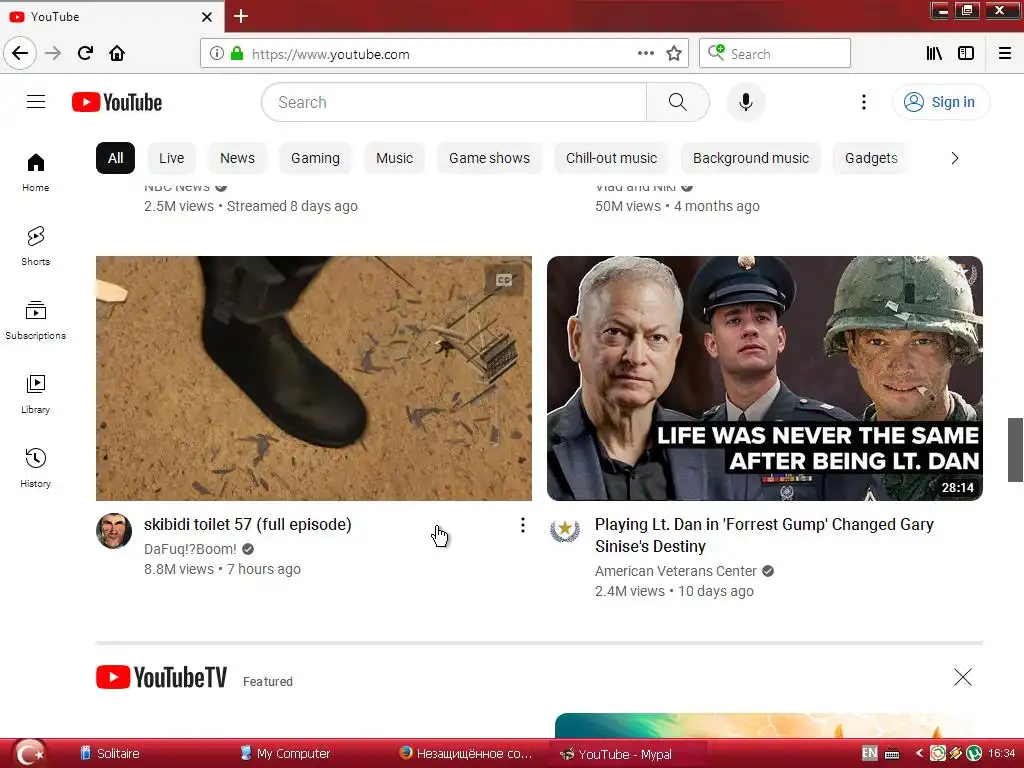Select the Background music chip
Screen dimensions: 1024x768
750,158
